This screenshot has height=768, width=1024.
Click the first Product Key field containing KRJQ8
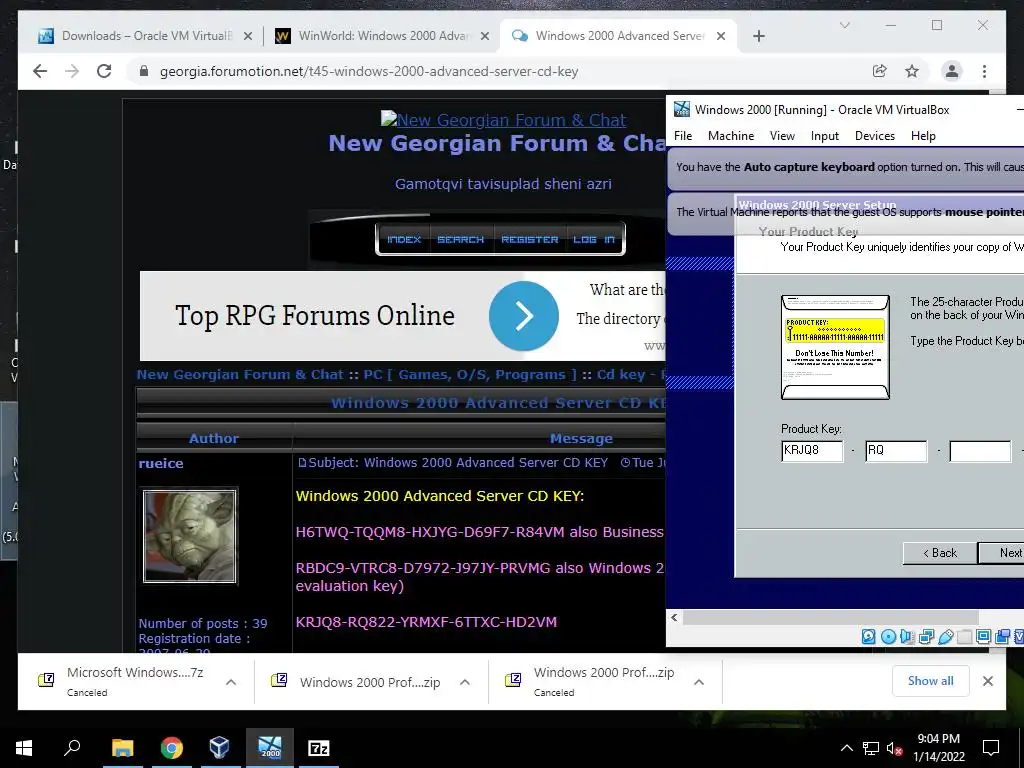812,451
